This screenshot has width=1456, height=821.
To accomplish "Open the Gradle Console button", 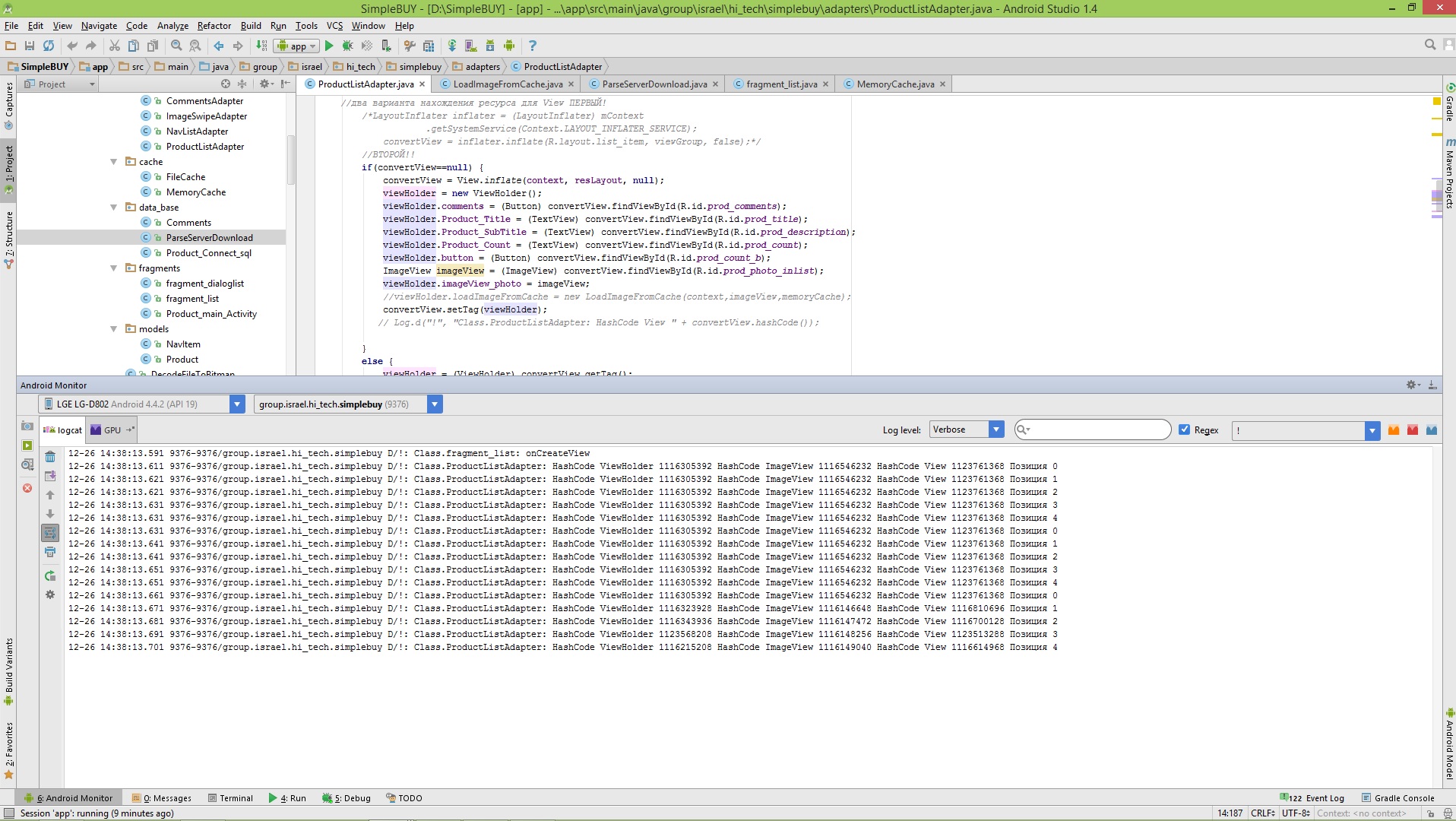I will [x=1397, y=798].
